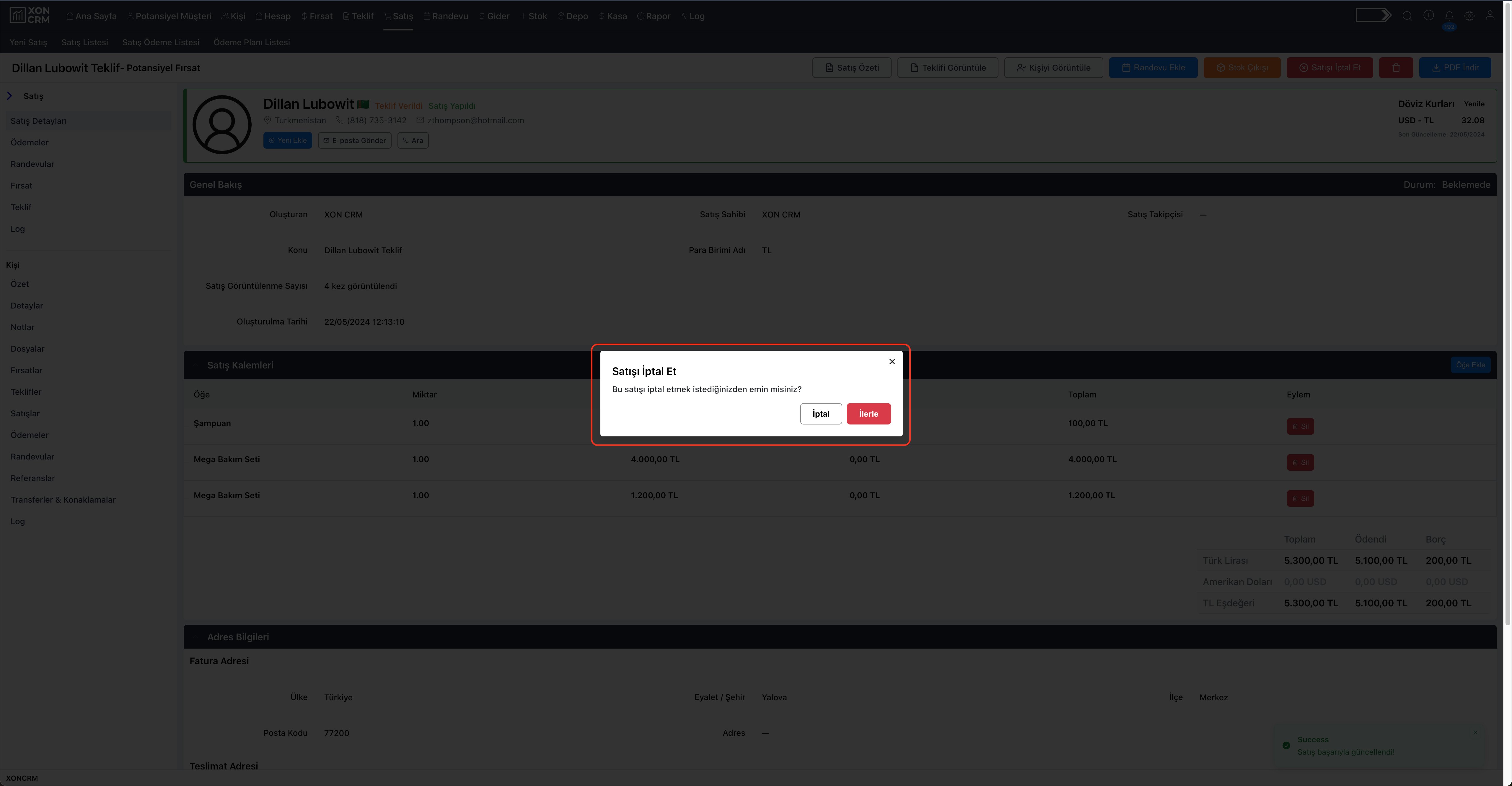This screenshot has width=1512, height=786.
Task: Open Potansiyel Müşteri menu
Action: [169, 16]
